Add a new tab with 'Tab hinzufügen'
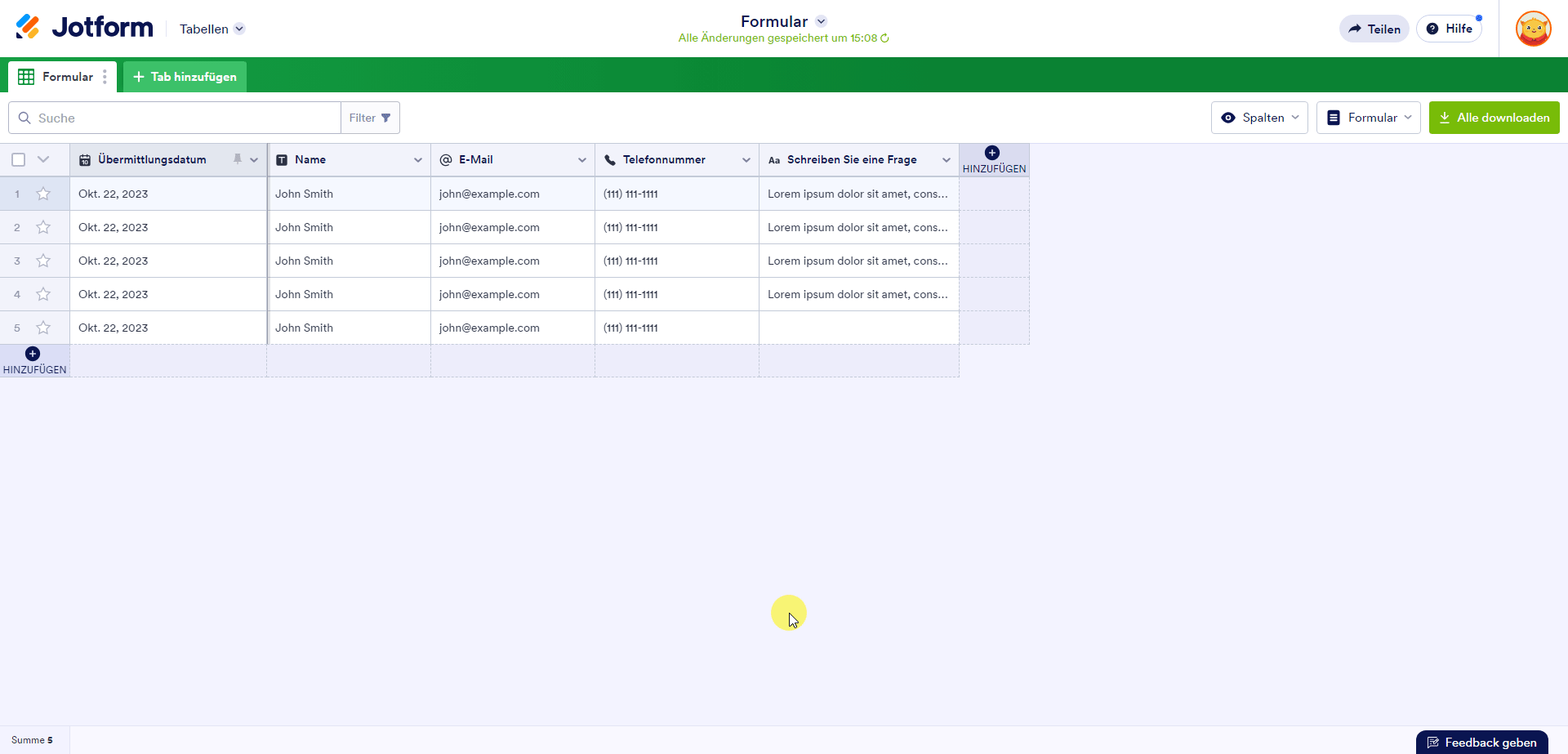 coord(185,77)
